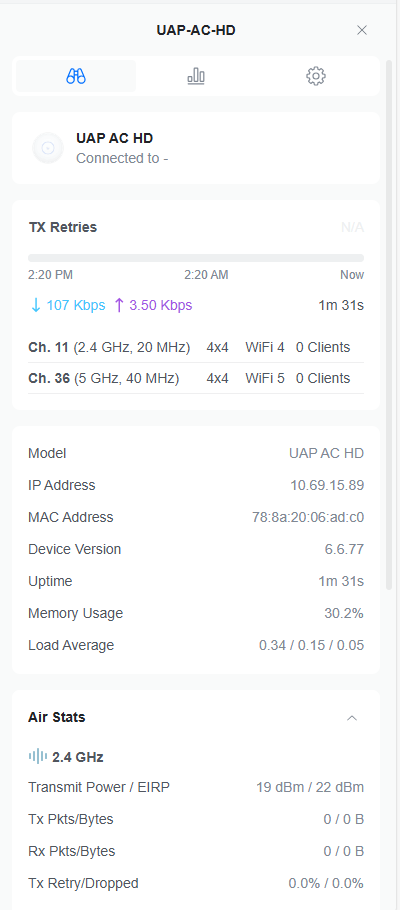Click the Connected to - status text

coord(122,158)
